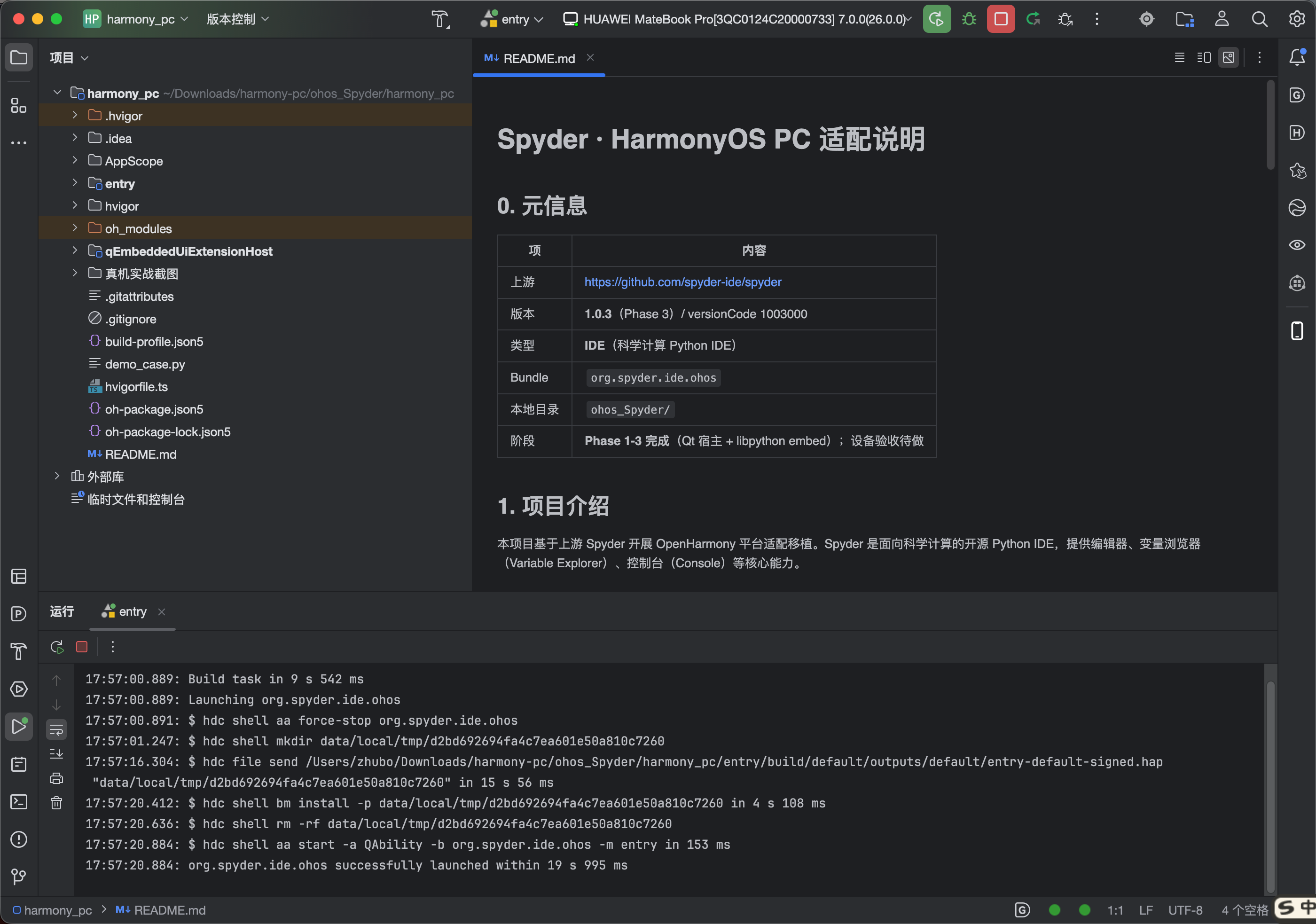
Task: Open the spyder GitHub link
Action: [x=682, y=282]
